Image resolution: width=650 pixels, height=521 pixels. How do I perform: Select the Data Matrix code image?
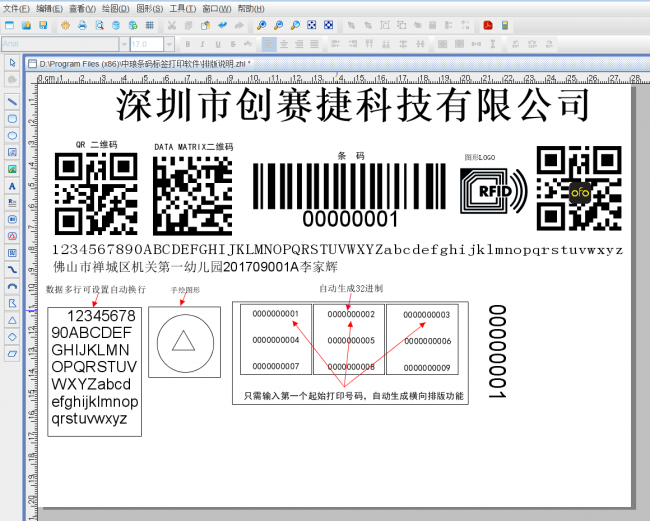(x=192, y=196)
